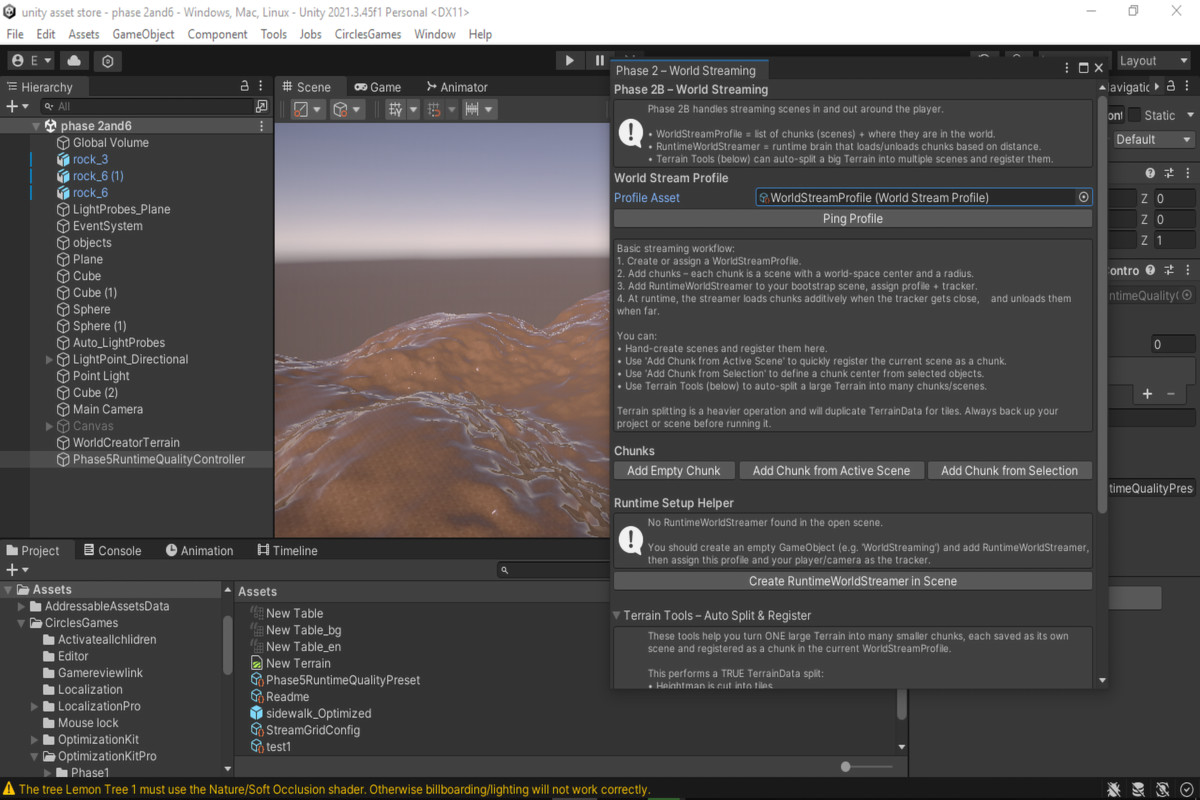1200x800 pixels.
Task: Lock the Inspector panel
Action: point(1172,87)
